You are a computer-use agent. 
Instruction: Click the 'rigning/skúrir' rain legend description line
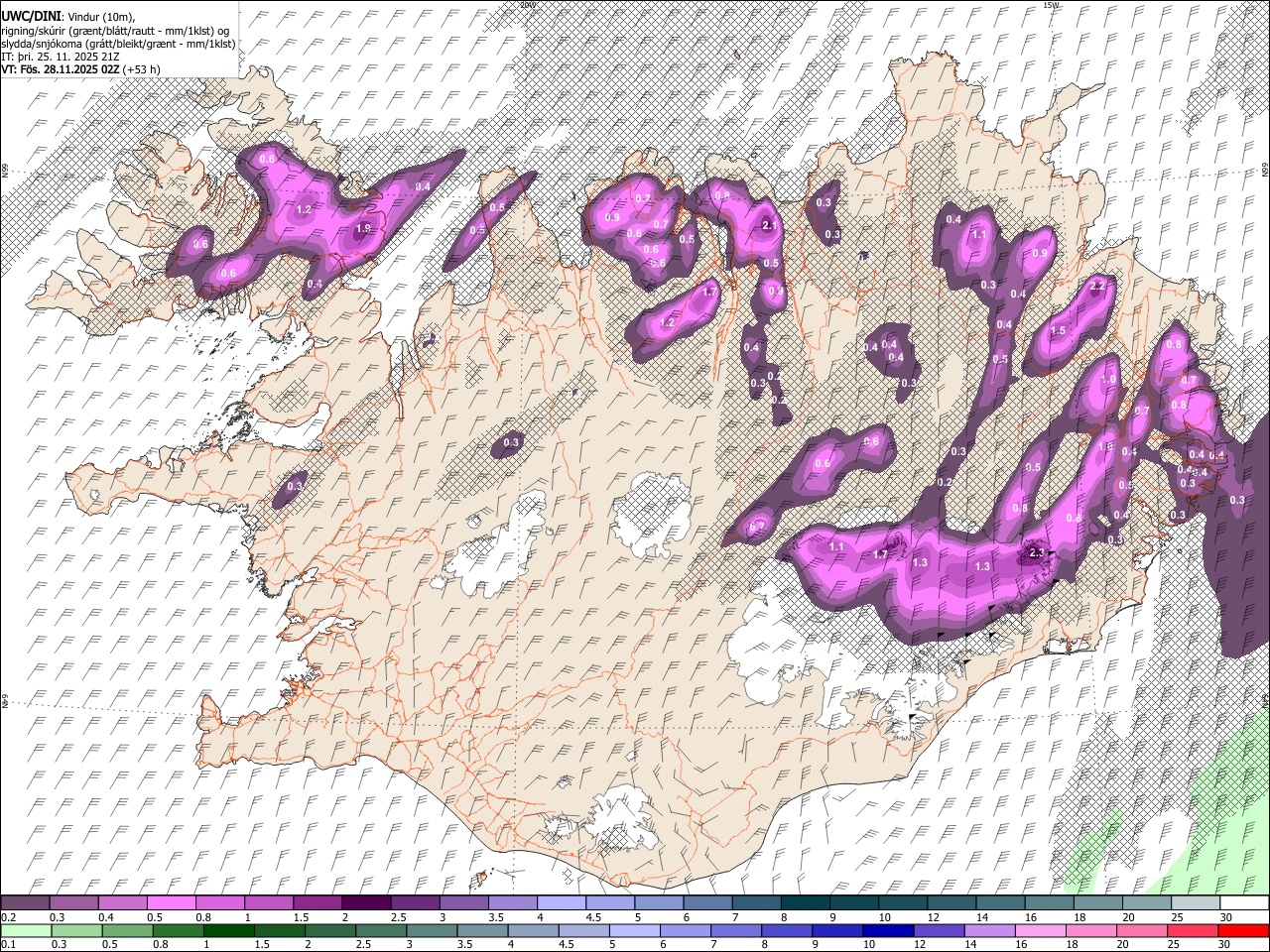click(114, 30)
